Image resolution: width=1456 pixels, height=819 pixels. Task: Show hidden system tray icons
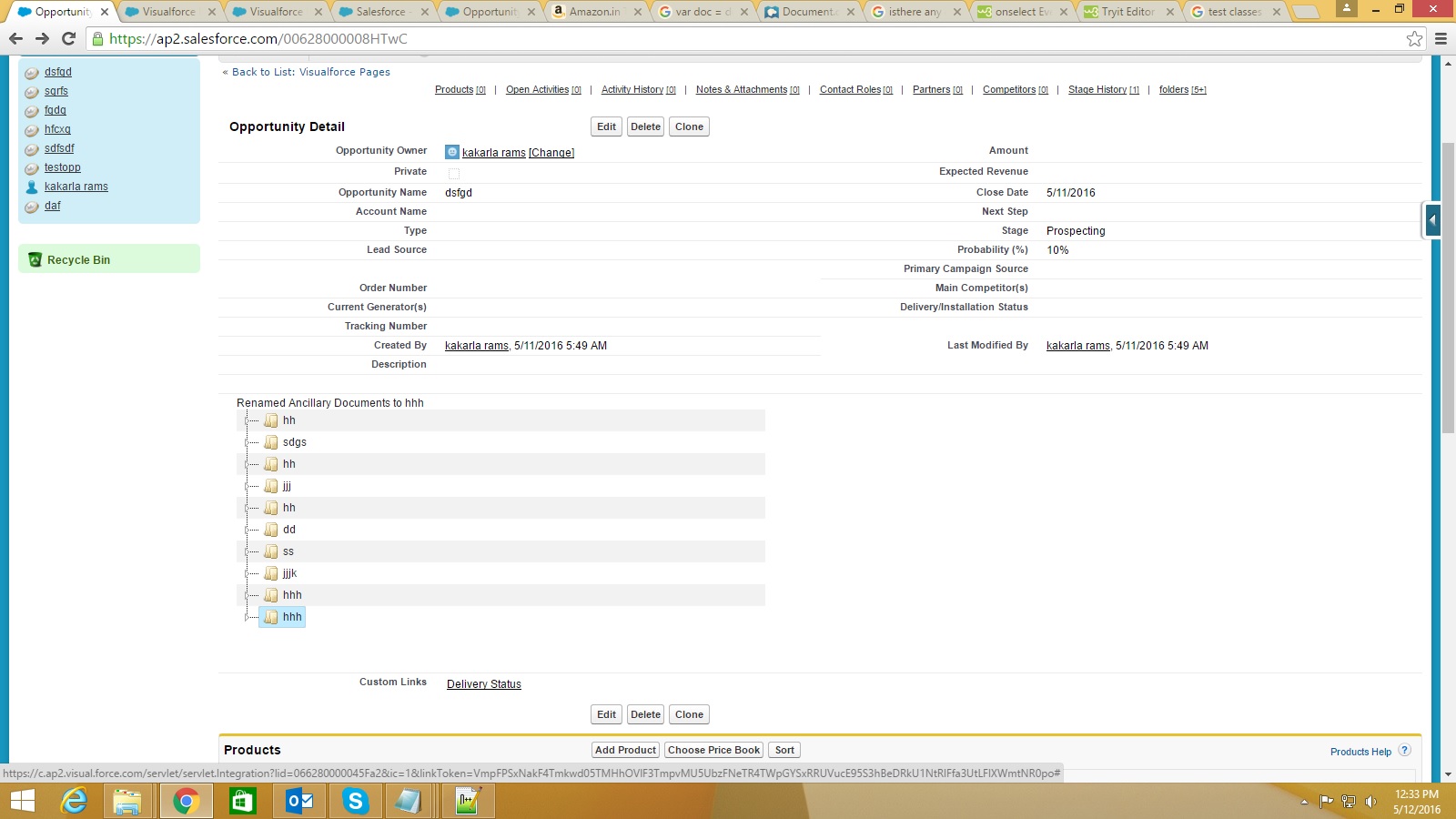point(1304,802)
